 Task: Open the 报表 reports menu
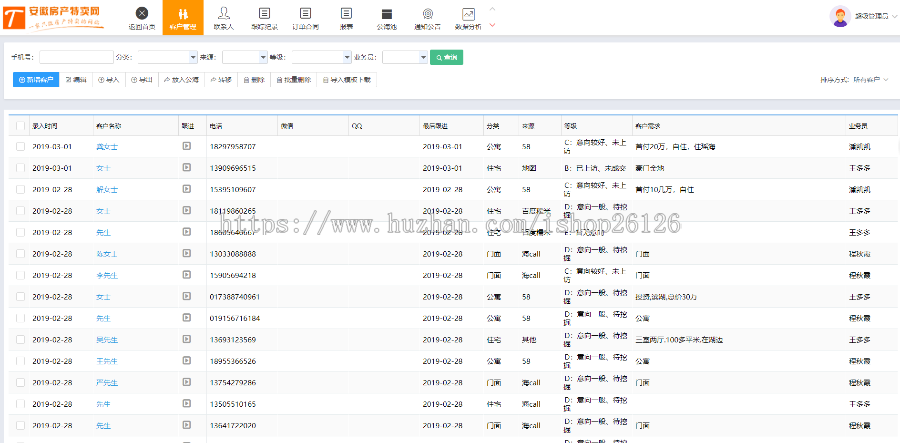346,17
